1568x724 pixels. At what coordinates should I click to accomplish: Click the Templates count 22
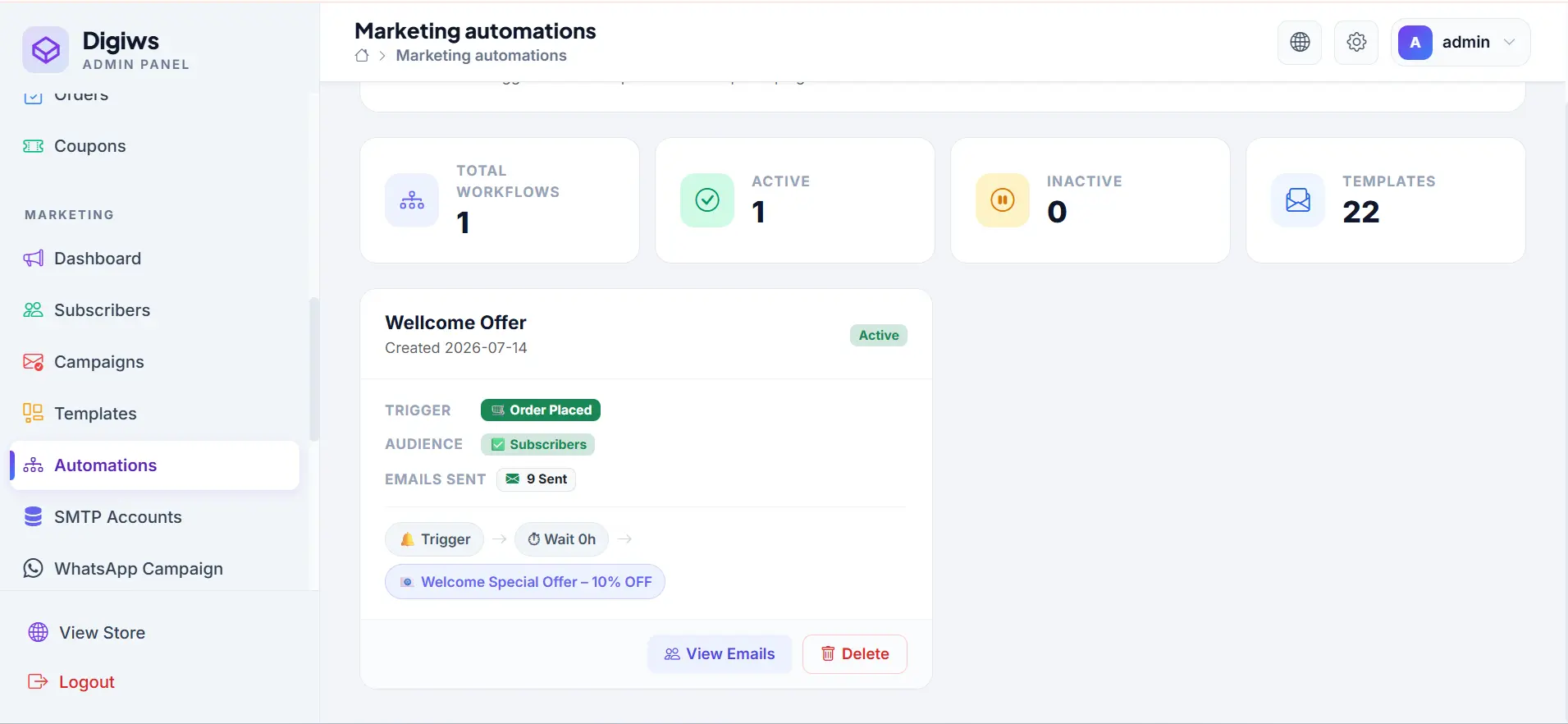coord(1361,212)
